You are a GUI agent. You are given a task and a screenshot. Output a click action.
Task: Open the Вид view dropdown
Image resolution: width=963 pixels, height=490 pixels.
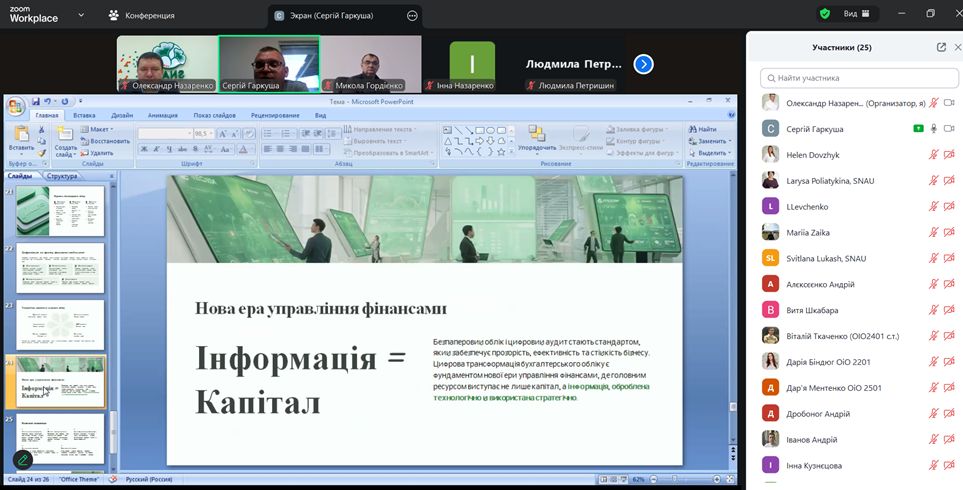858,14
